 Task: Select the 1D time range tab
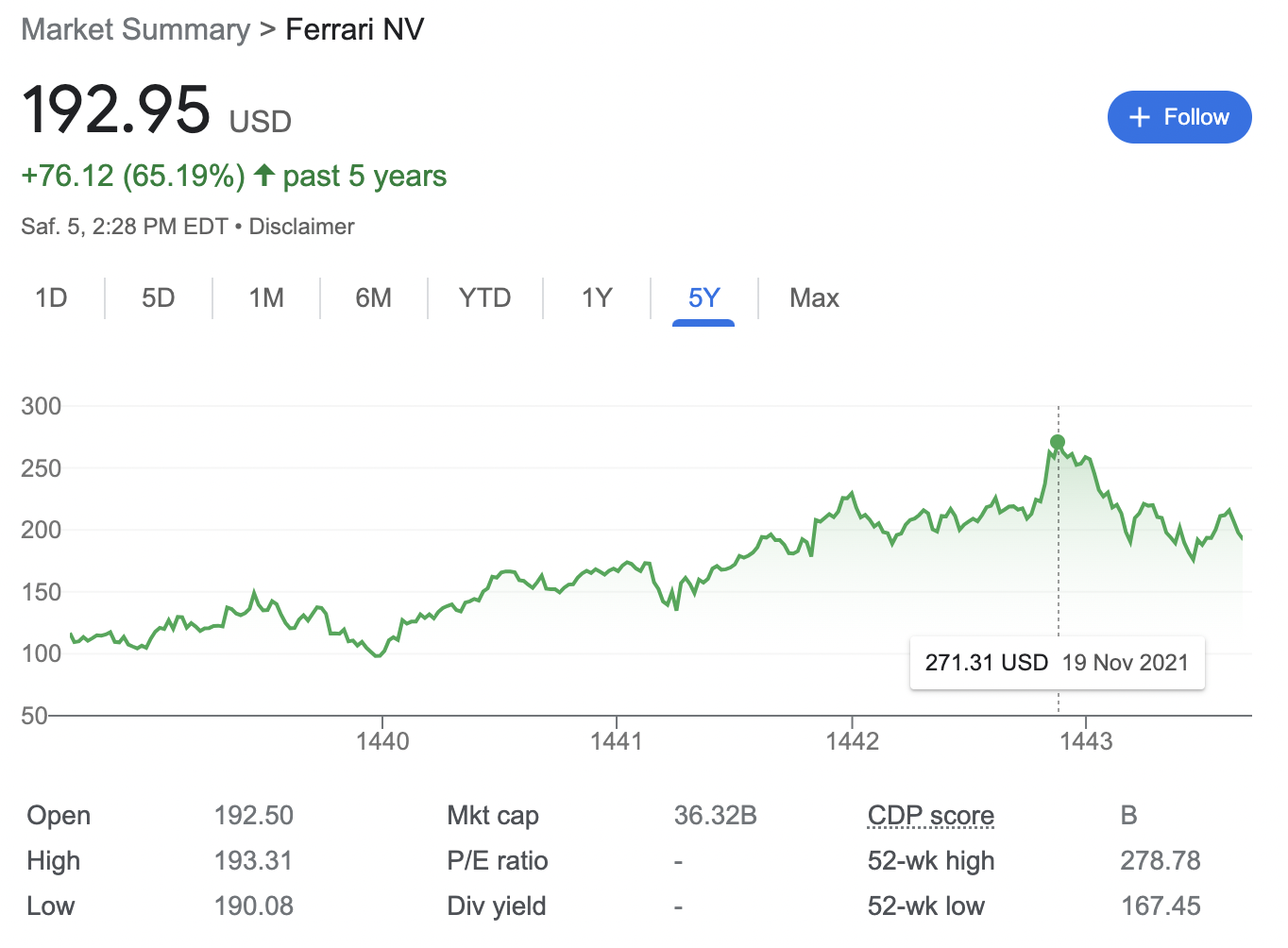[x=51, y=298]
